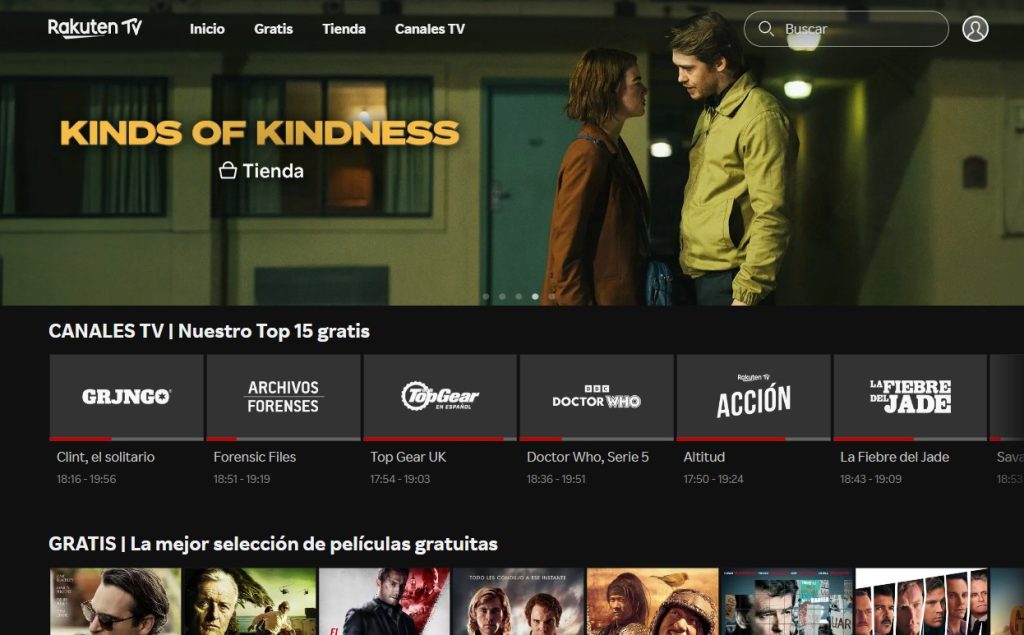Select the first carousel indicator dot
This screenshot has height=635, width=1024.
486,297
